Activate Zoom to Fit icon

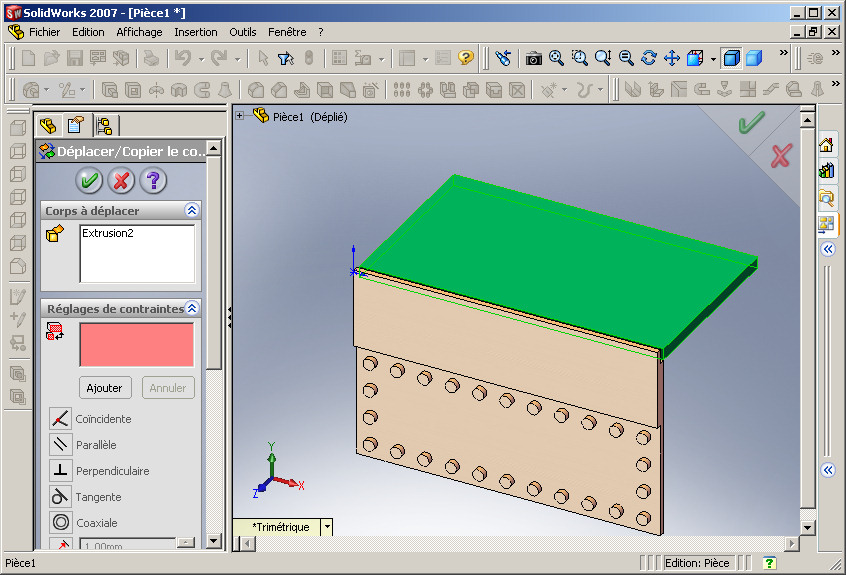coord(556,58)
